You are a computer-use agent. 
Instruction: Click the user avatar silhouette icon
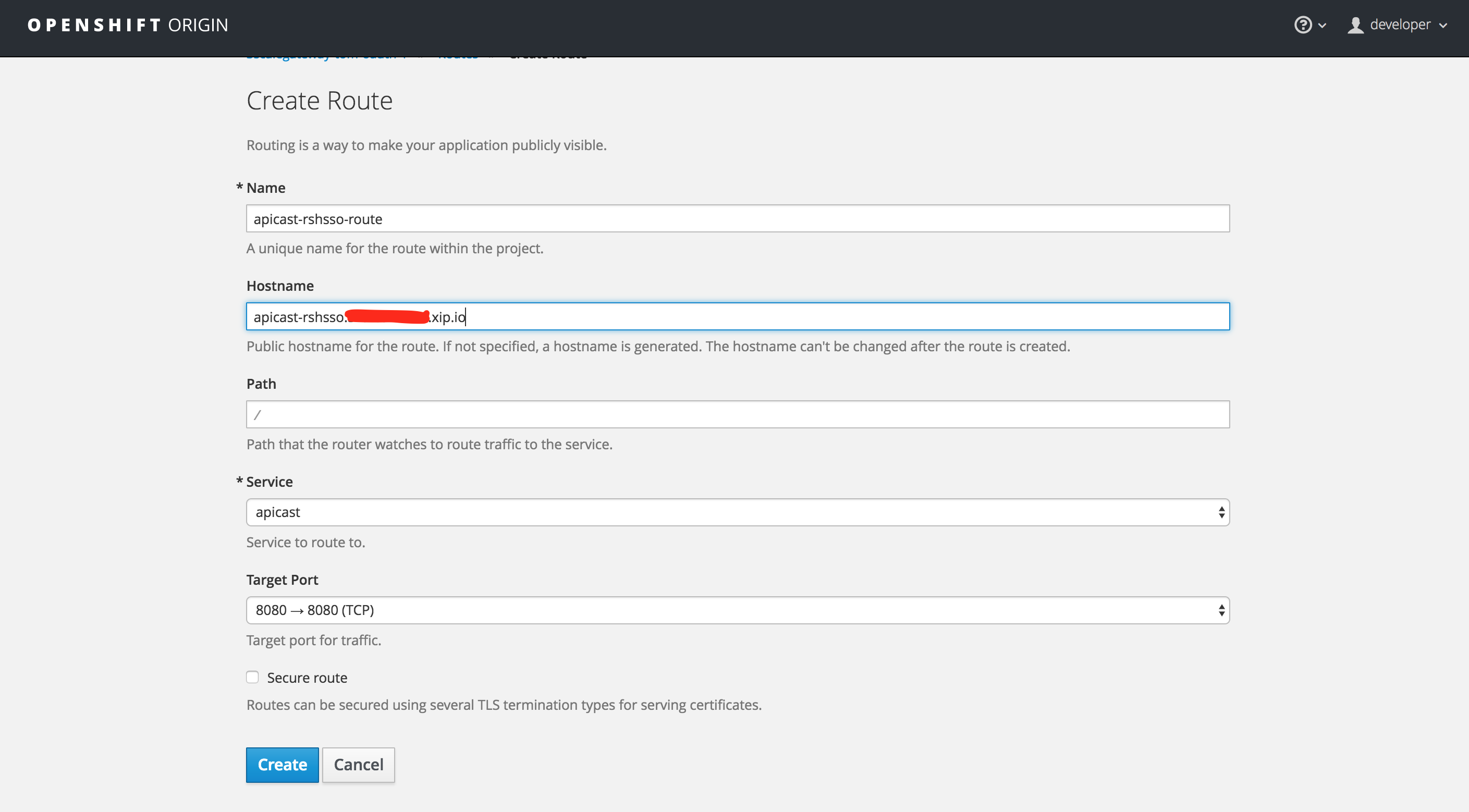pos(1355,25)
